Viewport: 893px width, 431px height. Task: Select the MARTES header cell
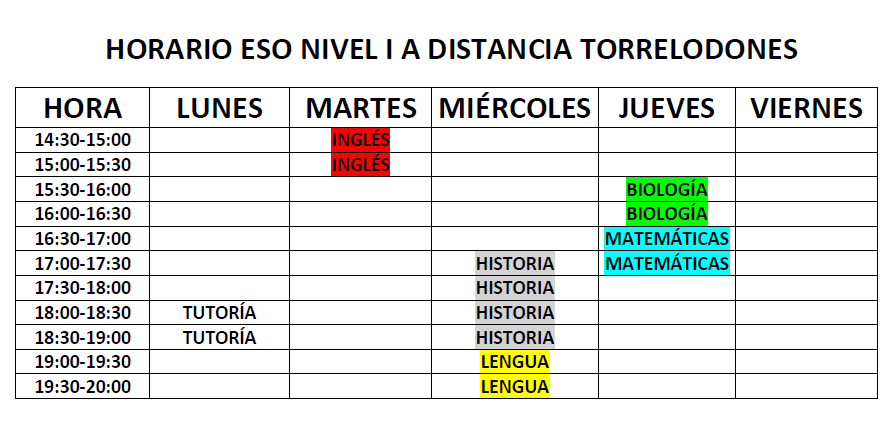361,108
